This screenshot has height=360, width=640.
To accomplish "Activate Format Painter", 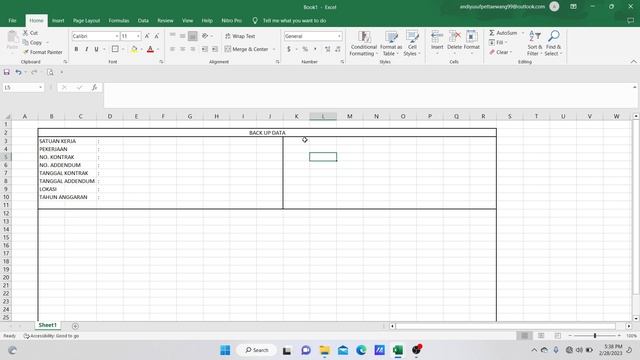I will coord(43,52).
